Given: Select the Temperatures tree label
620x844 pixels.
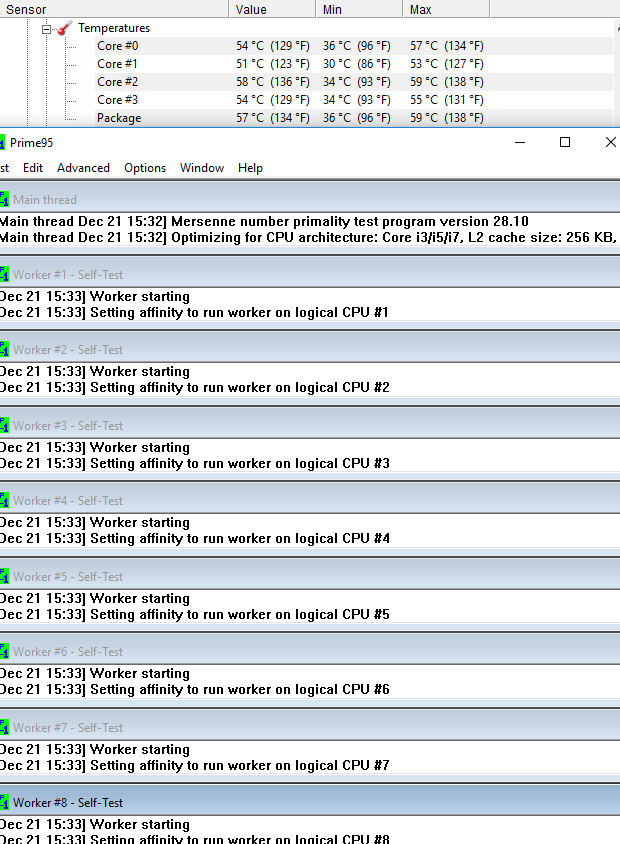Looking at the screenshot, I should click(114, 28).
